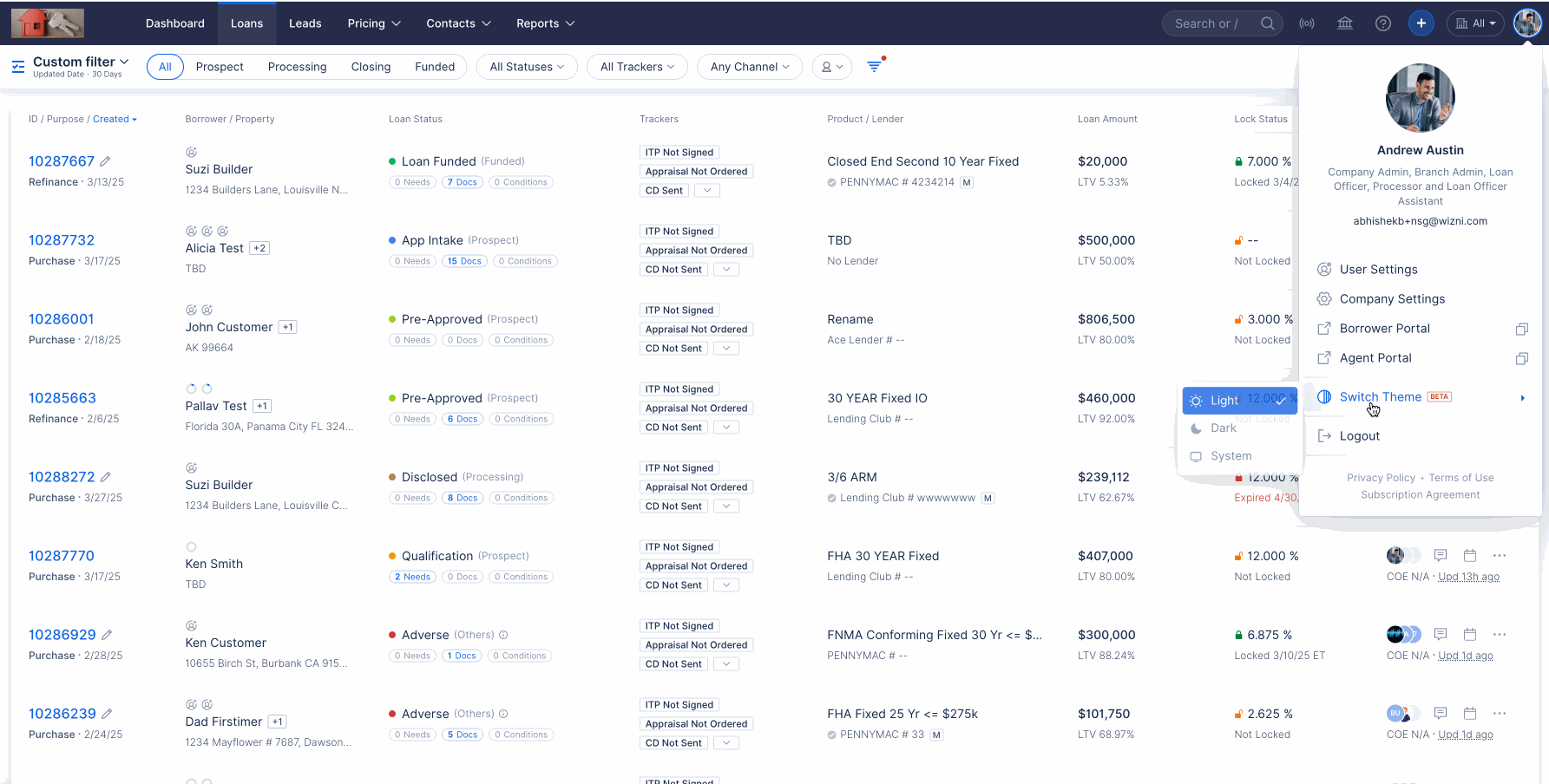1549x784 pixels.
Task: Open the user assignment dropdown
Action: pos(832,67)
